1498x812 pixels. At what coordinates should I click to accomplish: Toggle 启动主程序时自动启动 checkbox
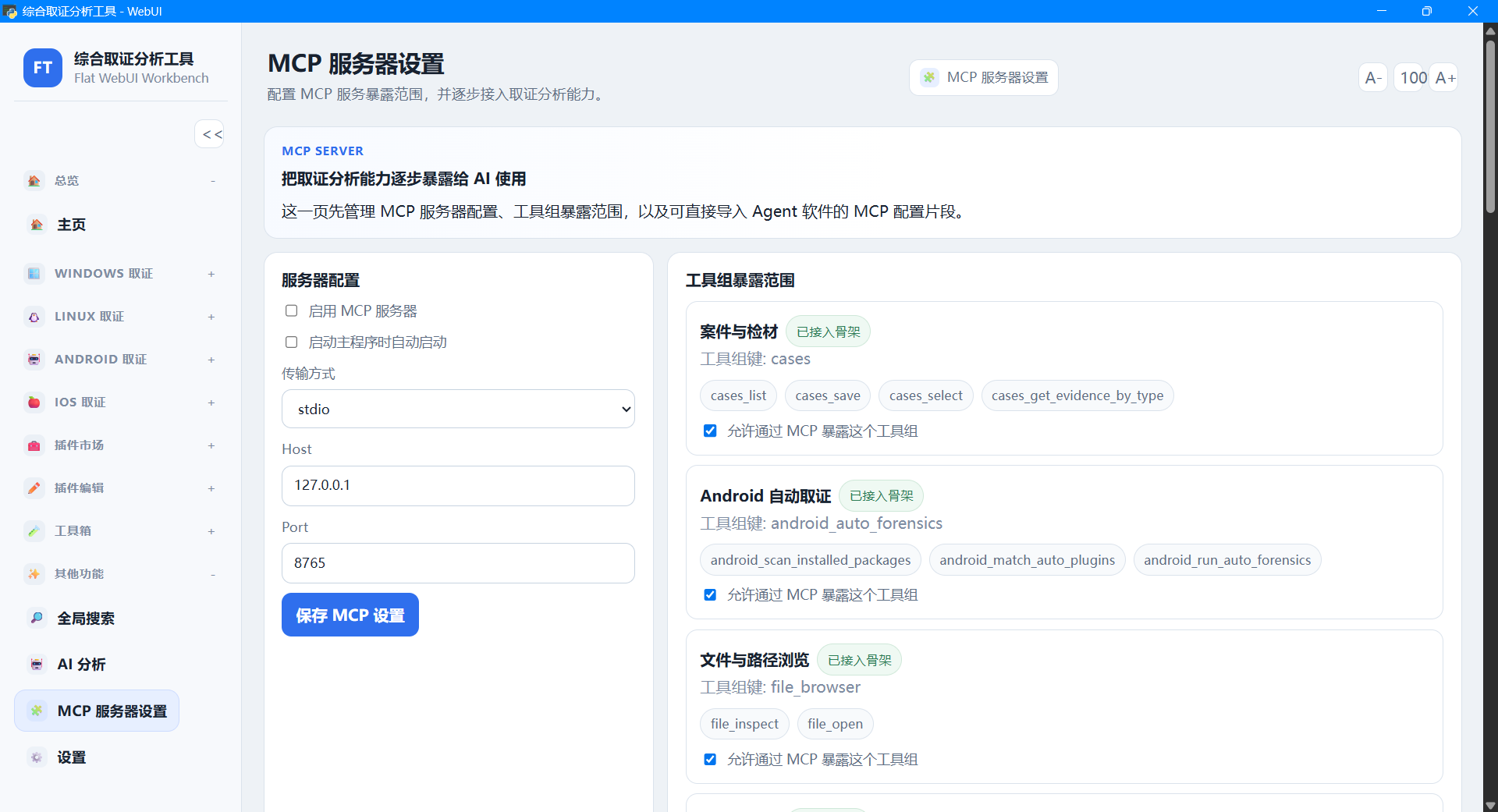tap(291, 342)
